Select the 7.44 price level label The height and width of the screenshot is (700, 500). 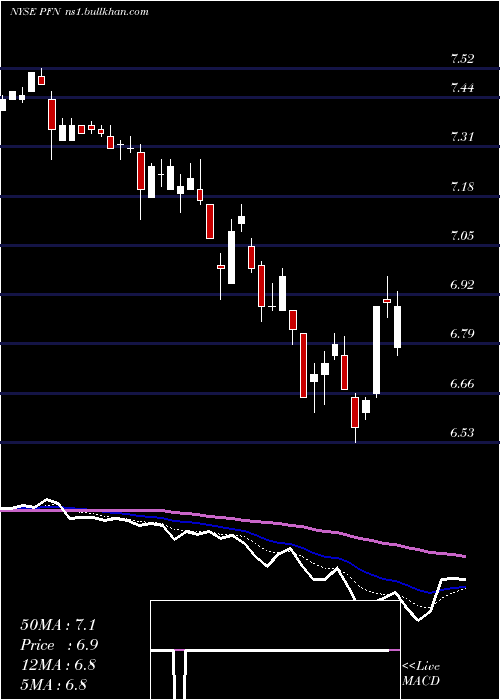(462, 88)
